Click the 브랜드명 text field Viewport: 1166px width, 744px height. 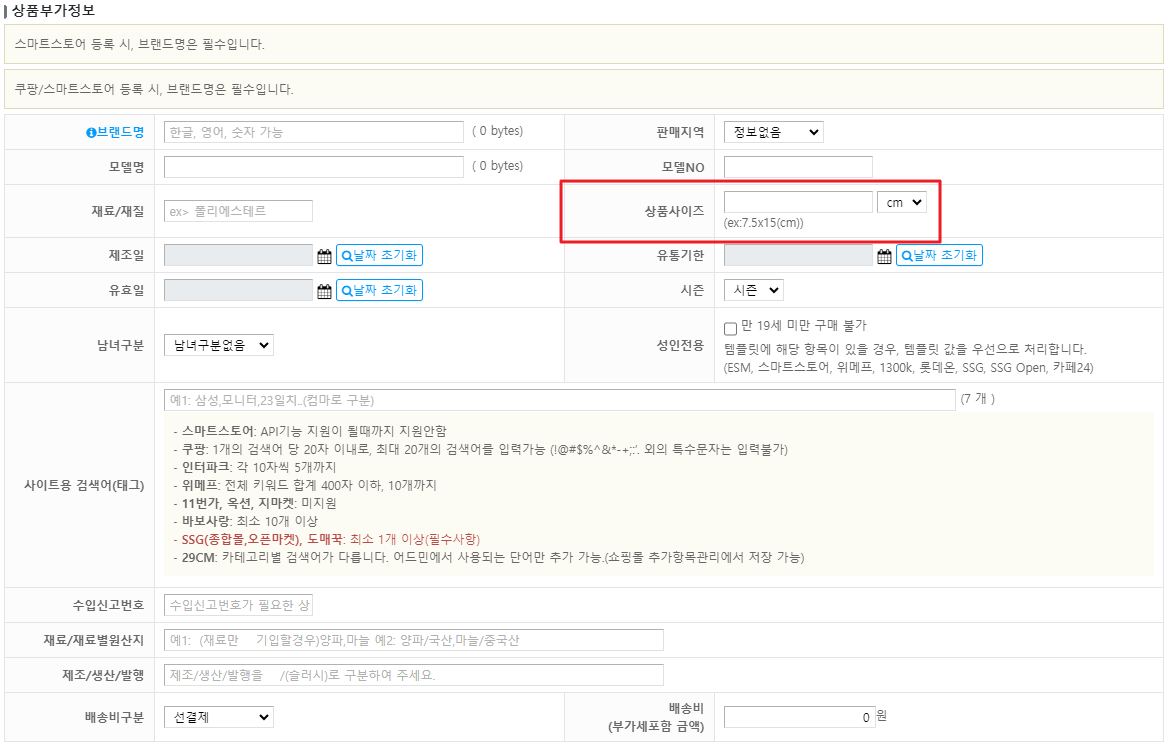click(x=313, y=132)
